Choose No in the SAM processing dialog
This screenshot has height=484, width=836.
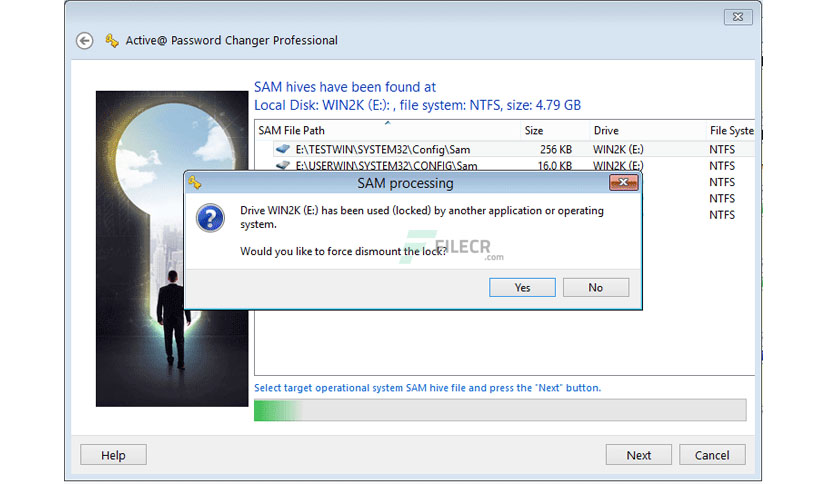[x=596, y=287]
